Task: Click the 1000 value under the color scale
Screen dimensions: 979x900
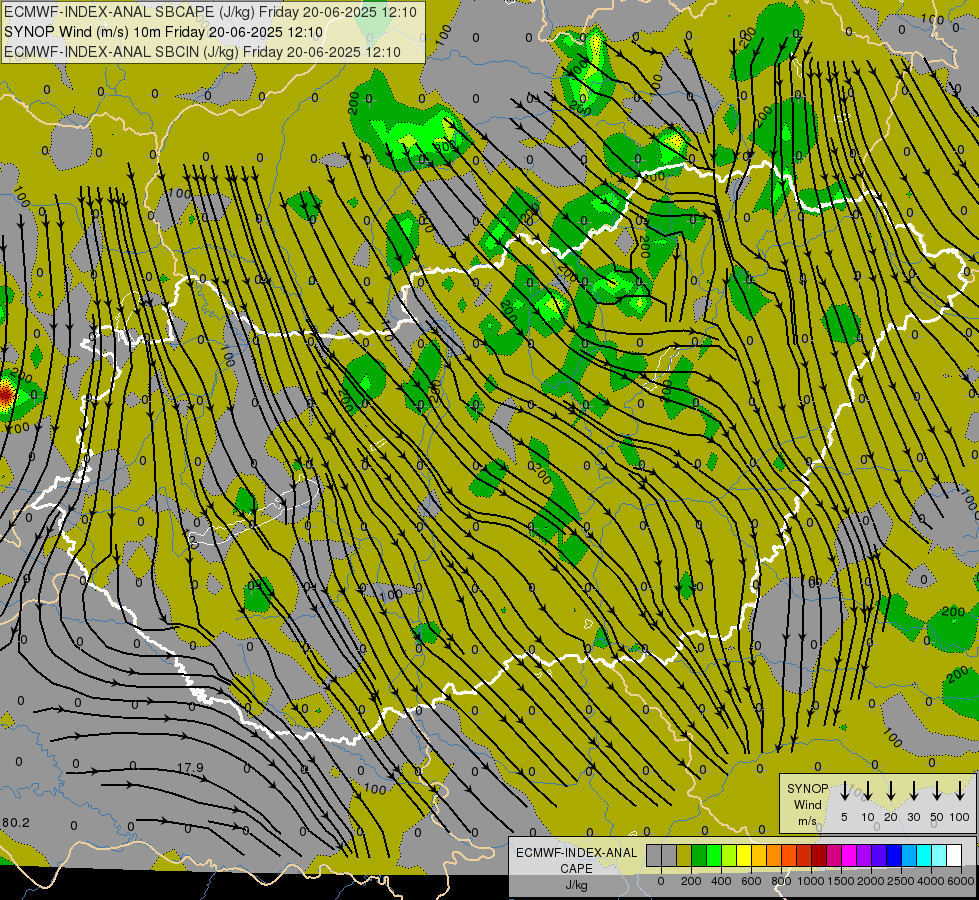Action: coord(811,881)
